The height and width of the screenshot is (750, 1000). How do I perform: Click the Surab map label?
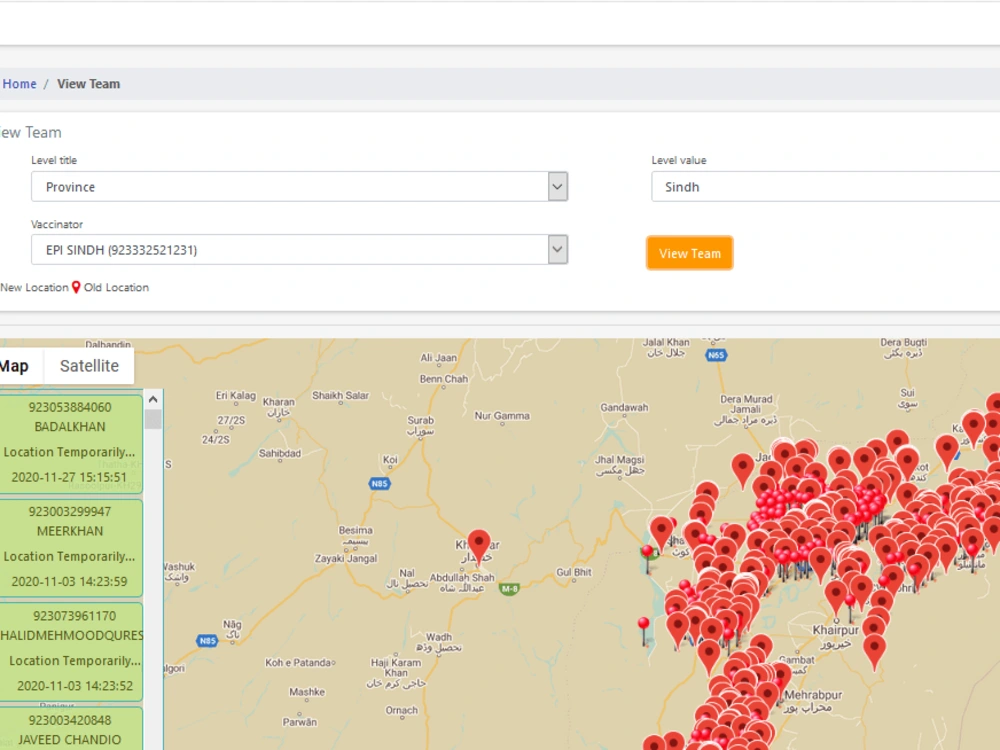(x=420, y=425)
